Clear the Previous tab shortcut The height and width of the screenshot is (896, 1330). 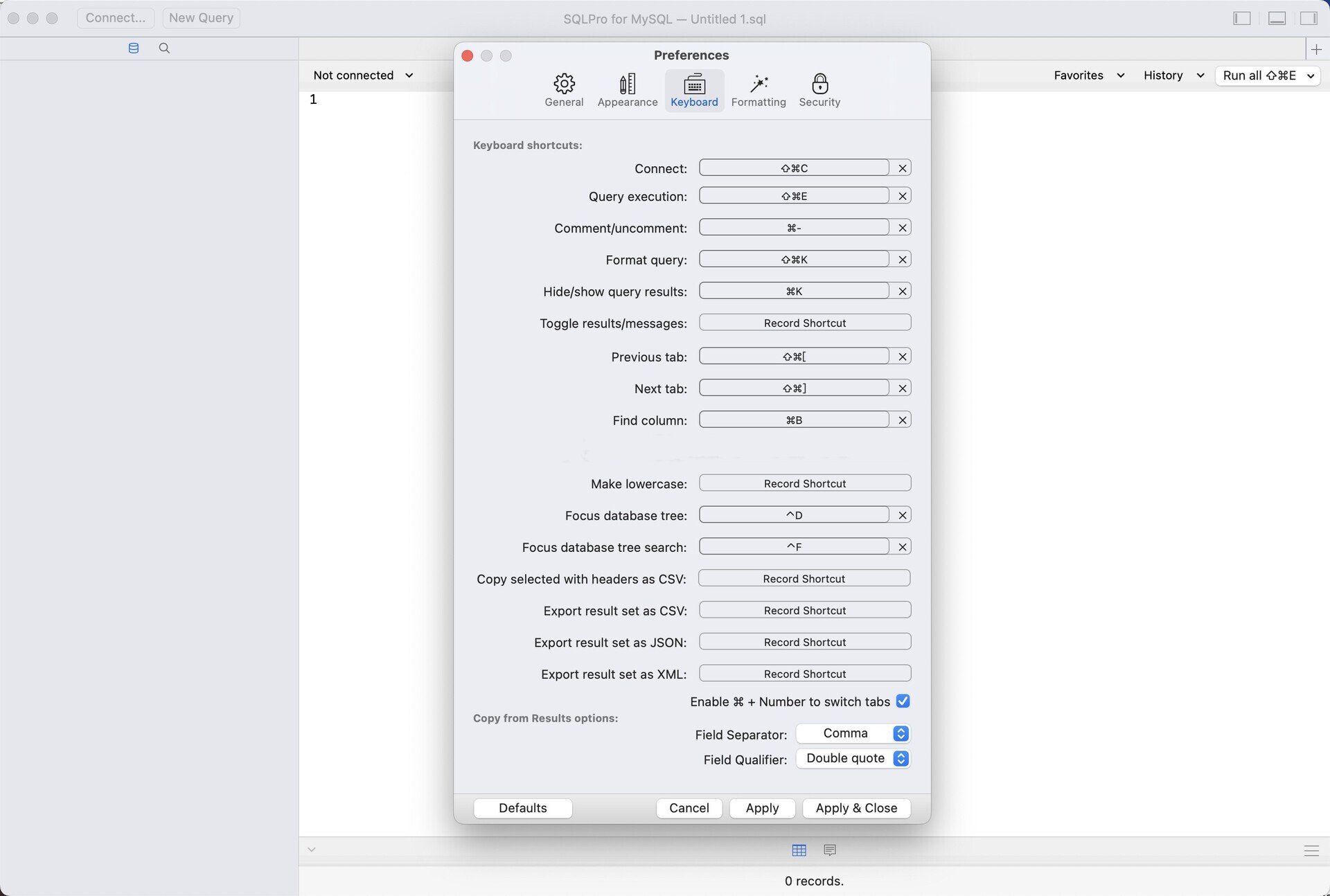(x=902, y=357)
